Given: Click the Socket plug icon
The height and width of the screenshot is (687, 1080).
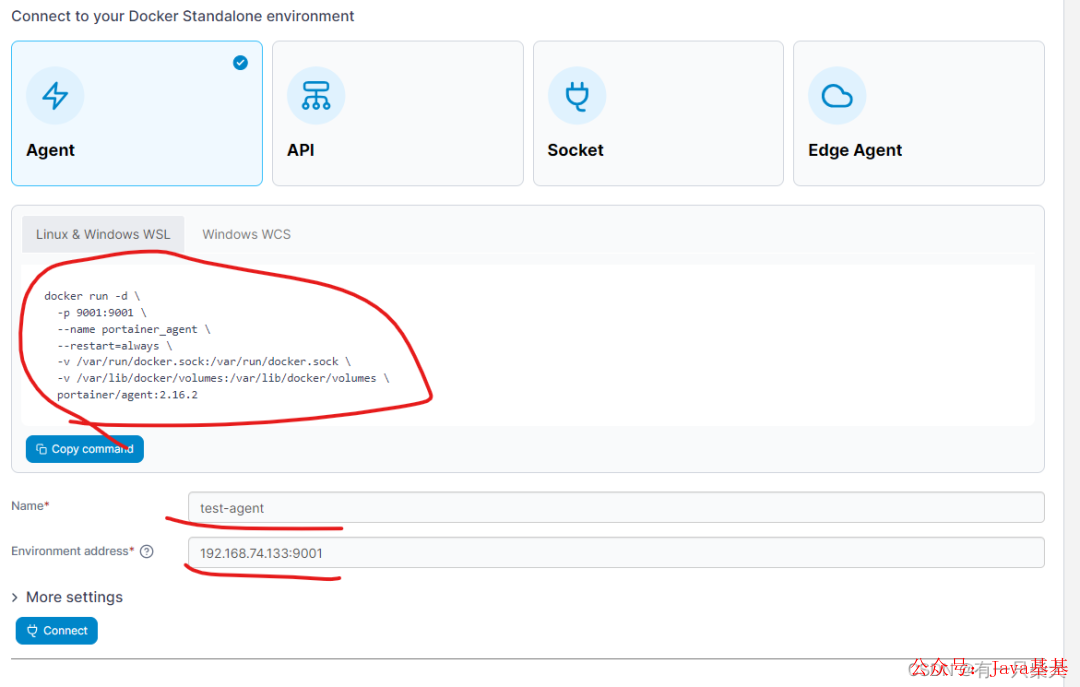Looking at the screenshot, I should pyautogui.click(x=577, y=96).
